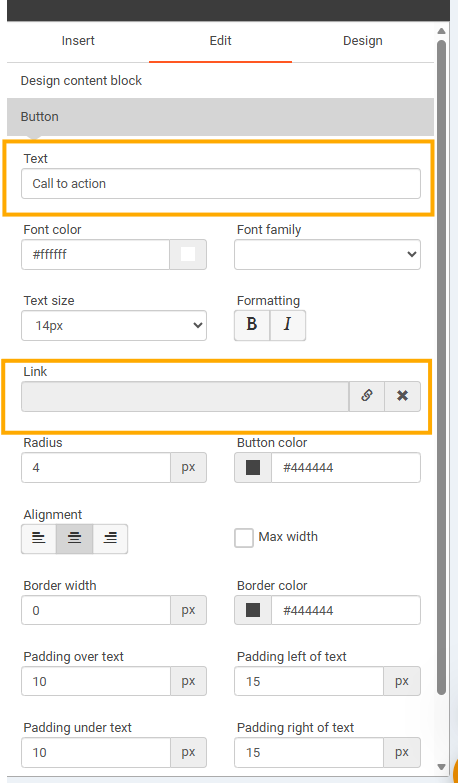
Task: Open the Border color swatch picker
Action: [253, 610]
